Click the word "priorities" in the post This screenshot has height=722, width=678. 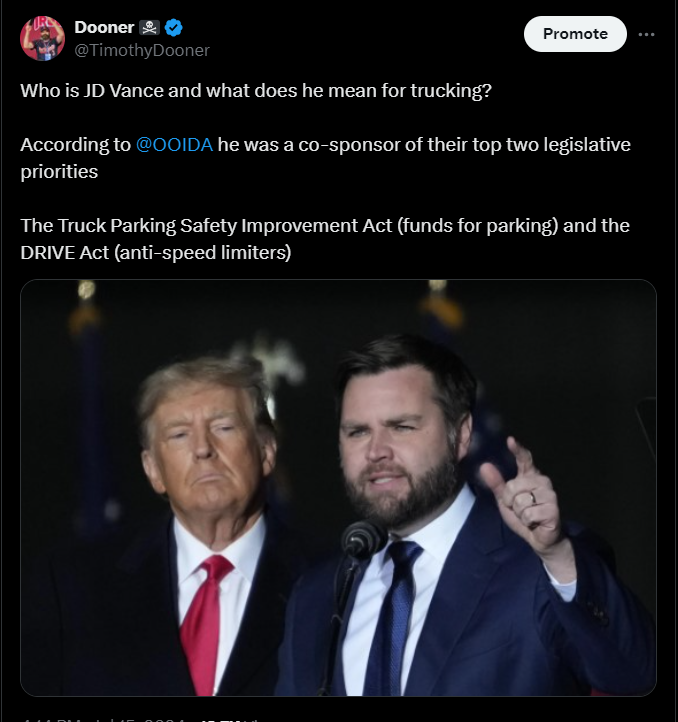59,172
